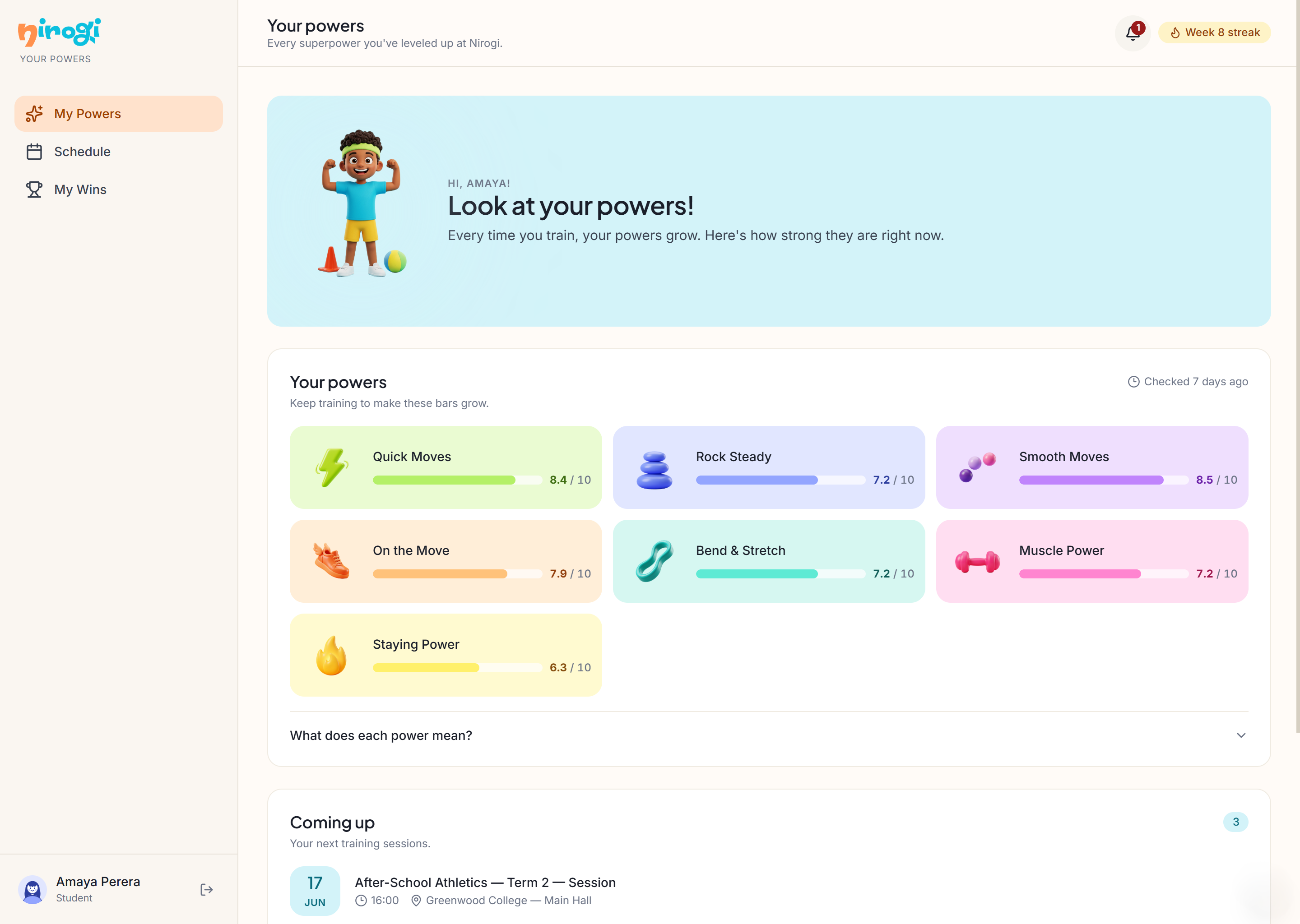Viewport: 1300px width, 924px height.
Task: Click the flame icon in the streak badge
Action: click(1175, 33)
